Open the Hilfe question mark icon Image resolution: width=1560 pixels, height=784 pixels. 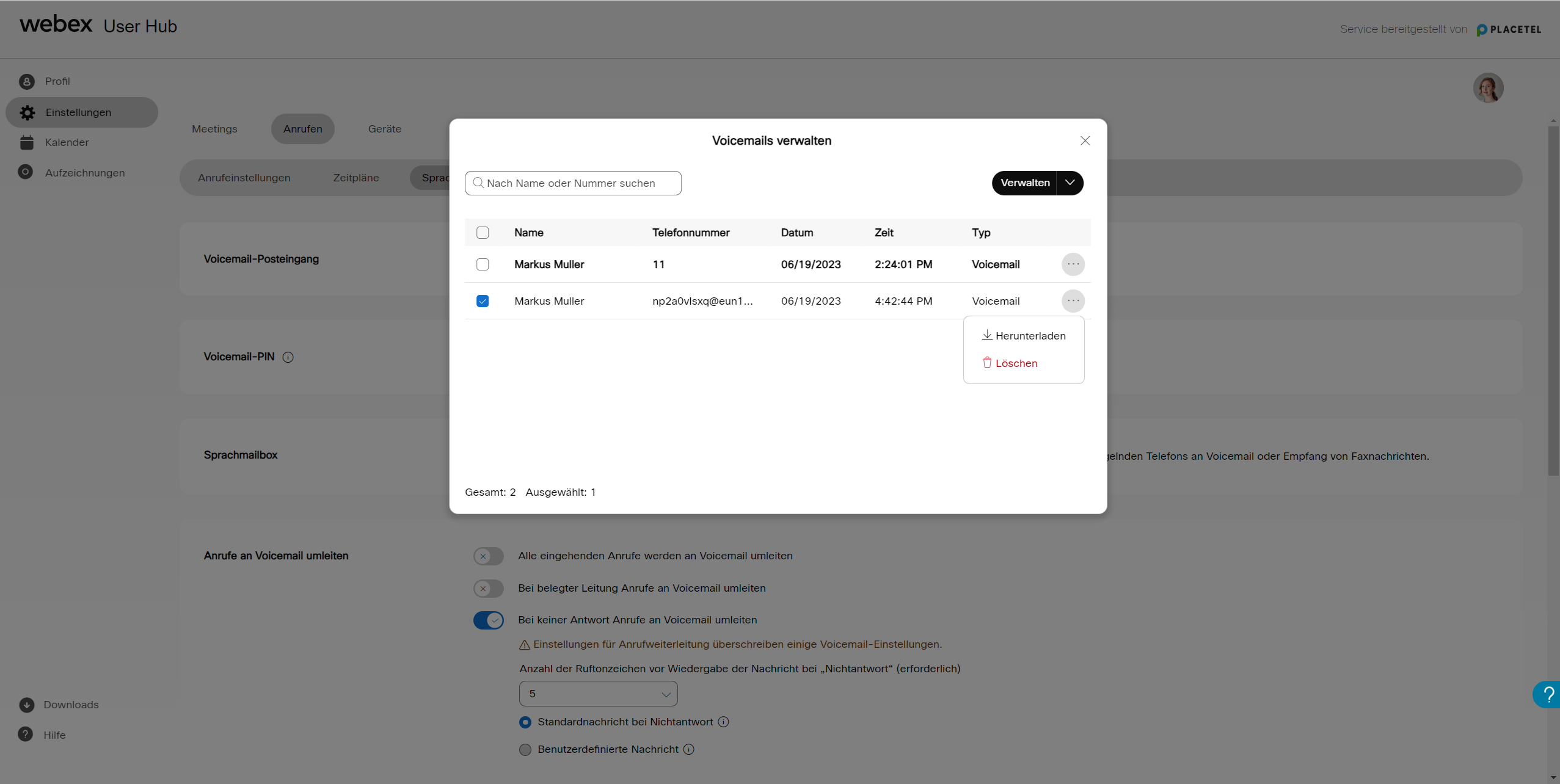tap(26, 735)
